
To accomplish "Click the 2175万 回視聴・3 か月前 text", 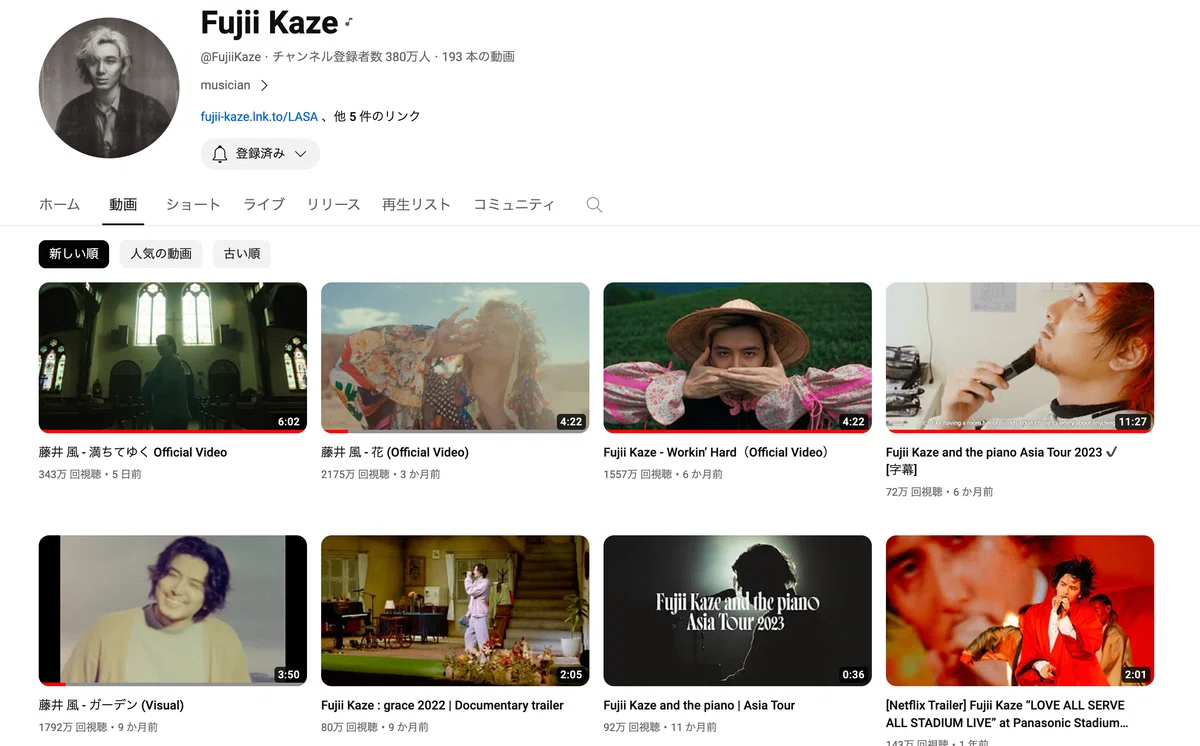I will click(x=381, y=474).
